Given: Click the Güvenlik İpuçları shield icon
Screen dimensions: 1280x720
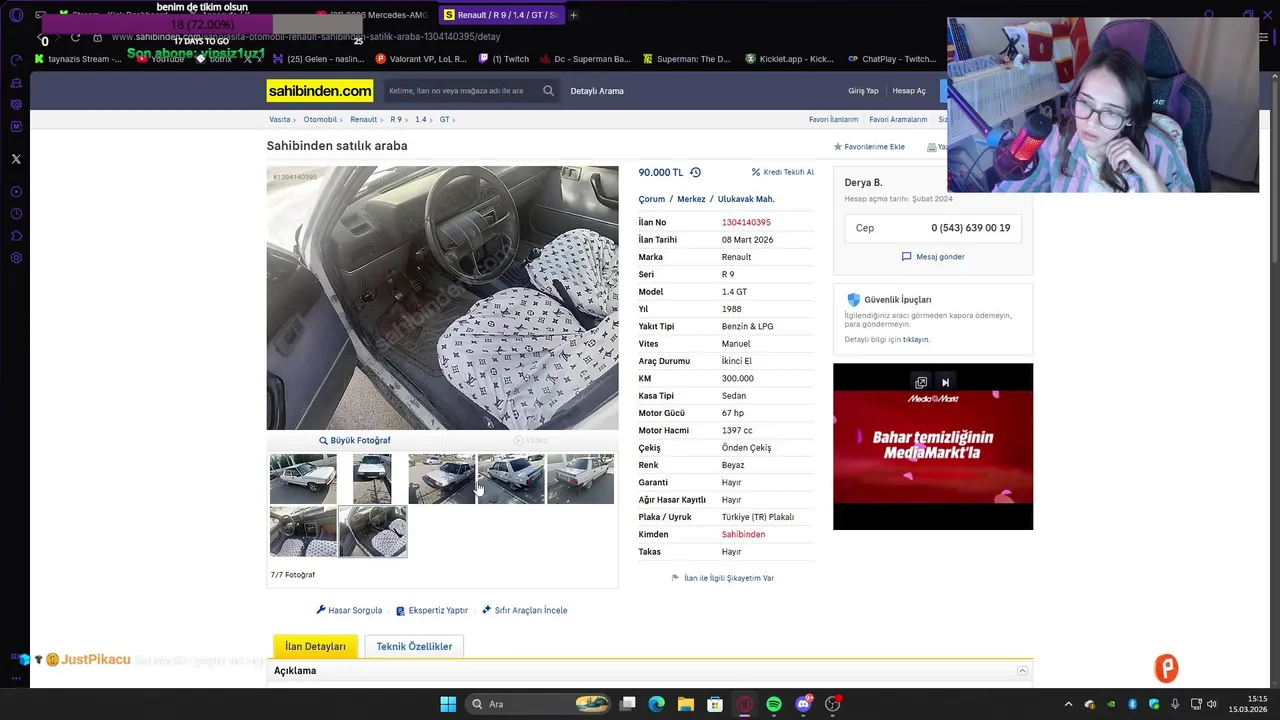Looking at the screenshot, I should tap(853, 299).
